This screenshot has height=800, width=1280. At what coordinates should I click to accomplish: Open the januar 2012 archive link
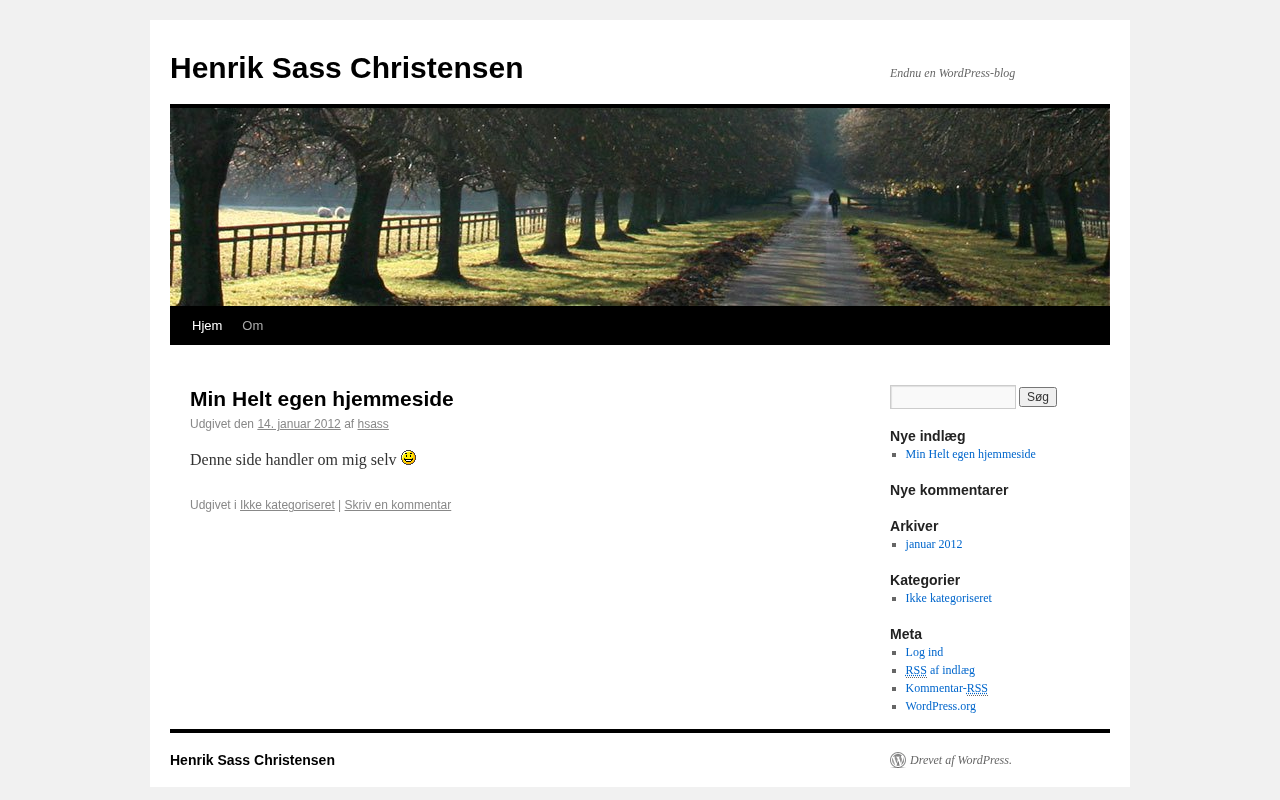pos(934,544)
